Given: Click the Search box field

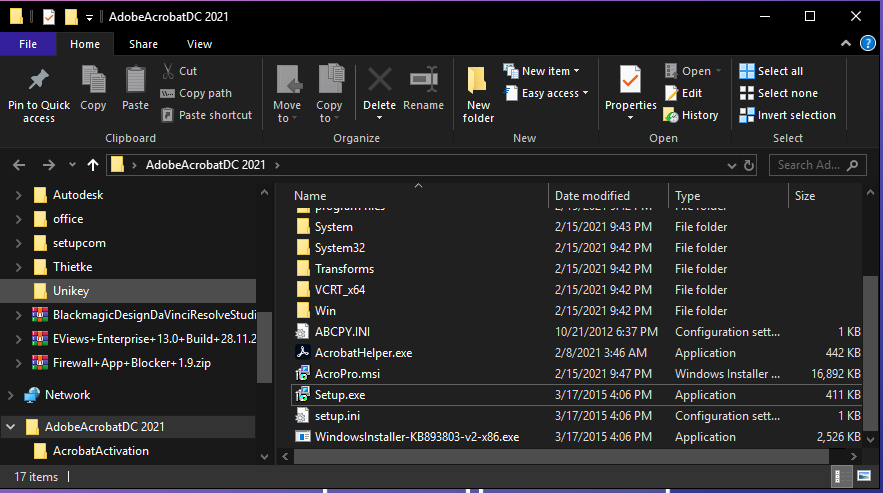Looking at the screenshot, I should click(x=818, y=165).
